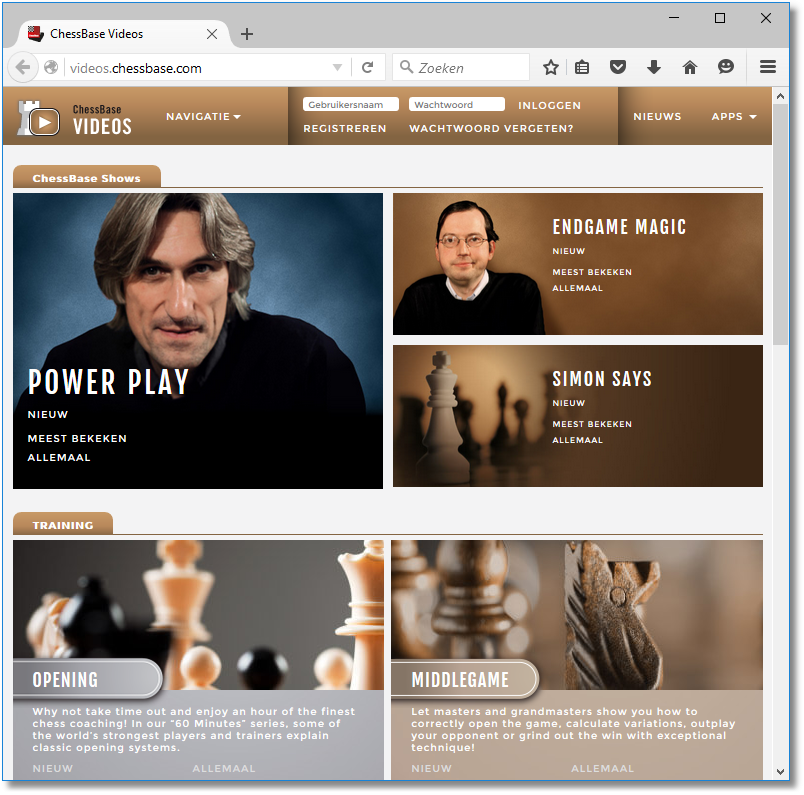Open a new browser tab
Image resolution: width=804 pixels, height=795 pixels.
click(x=247, y=34)
